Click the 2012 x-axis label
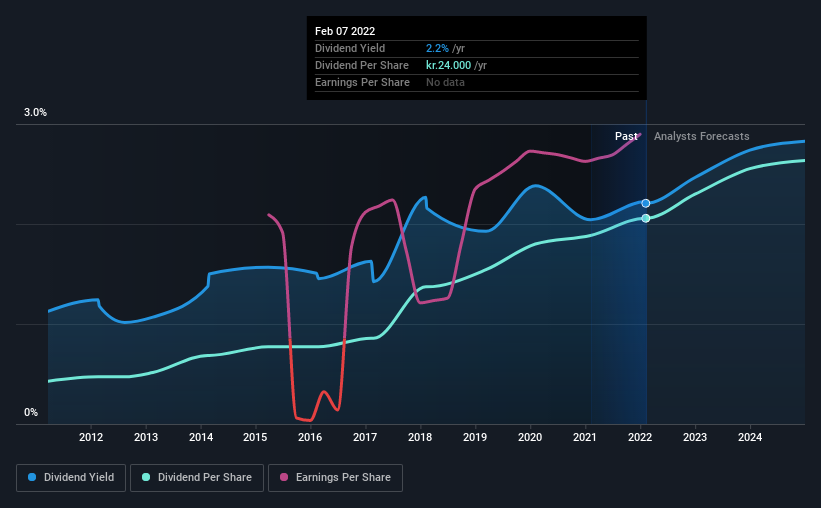 [91, 437]
